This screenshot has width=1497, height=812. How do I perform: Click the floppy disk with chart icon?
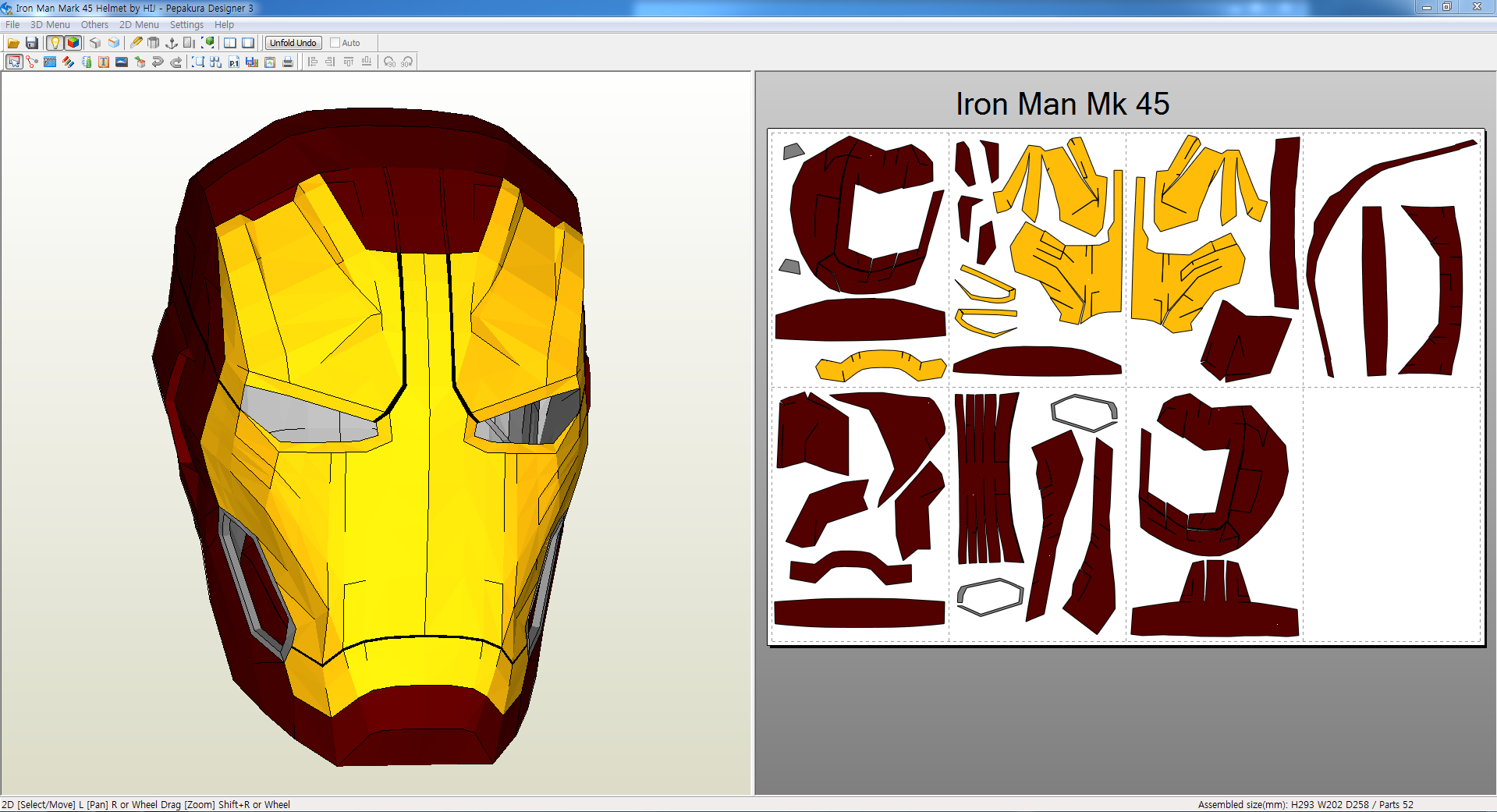tap(252, 62)
